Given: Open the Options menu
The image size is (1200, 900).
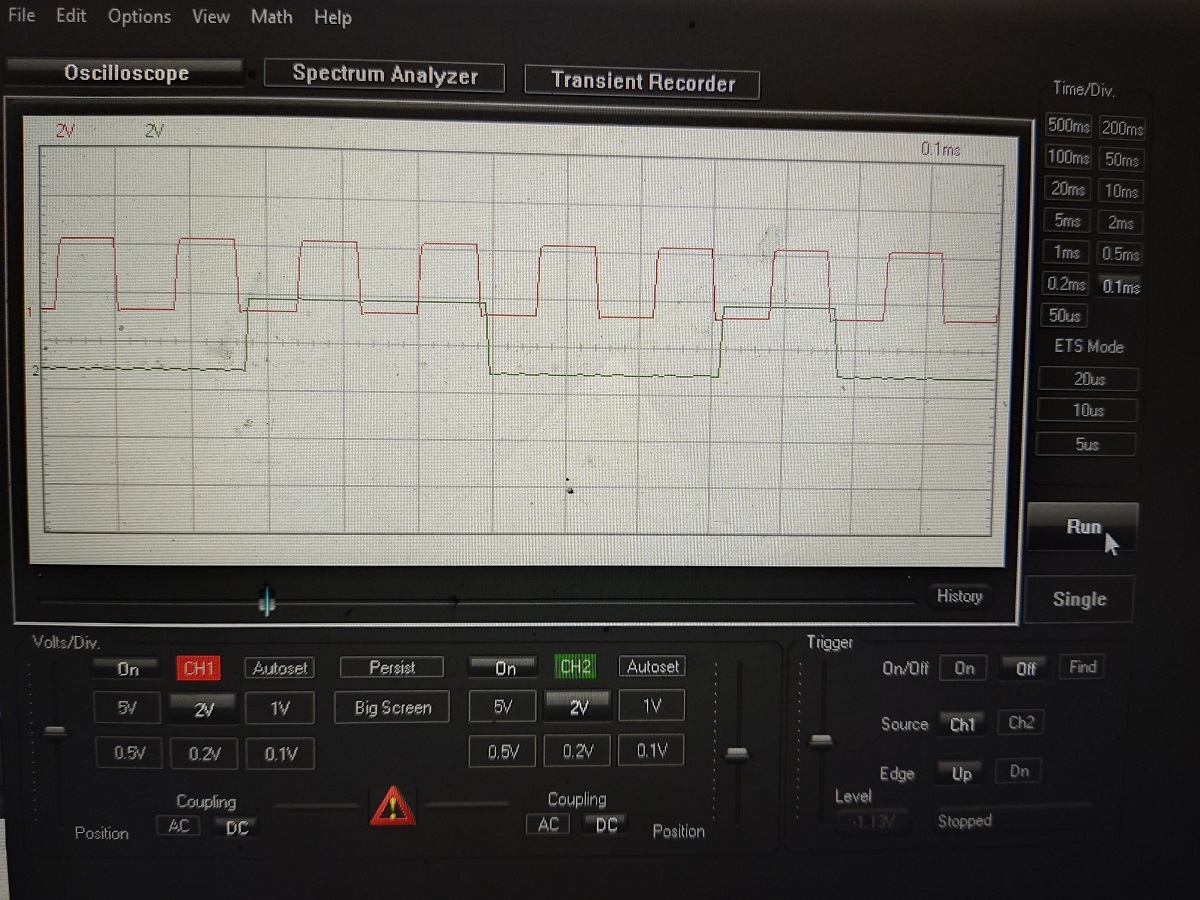Looking at the screenshot, I should point(139,17).
